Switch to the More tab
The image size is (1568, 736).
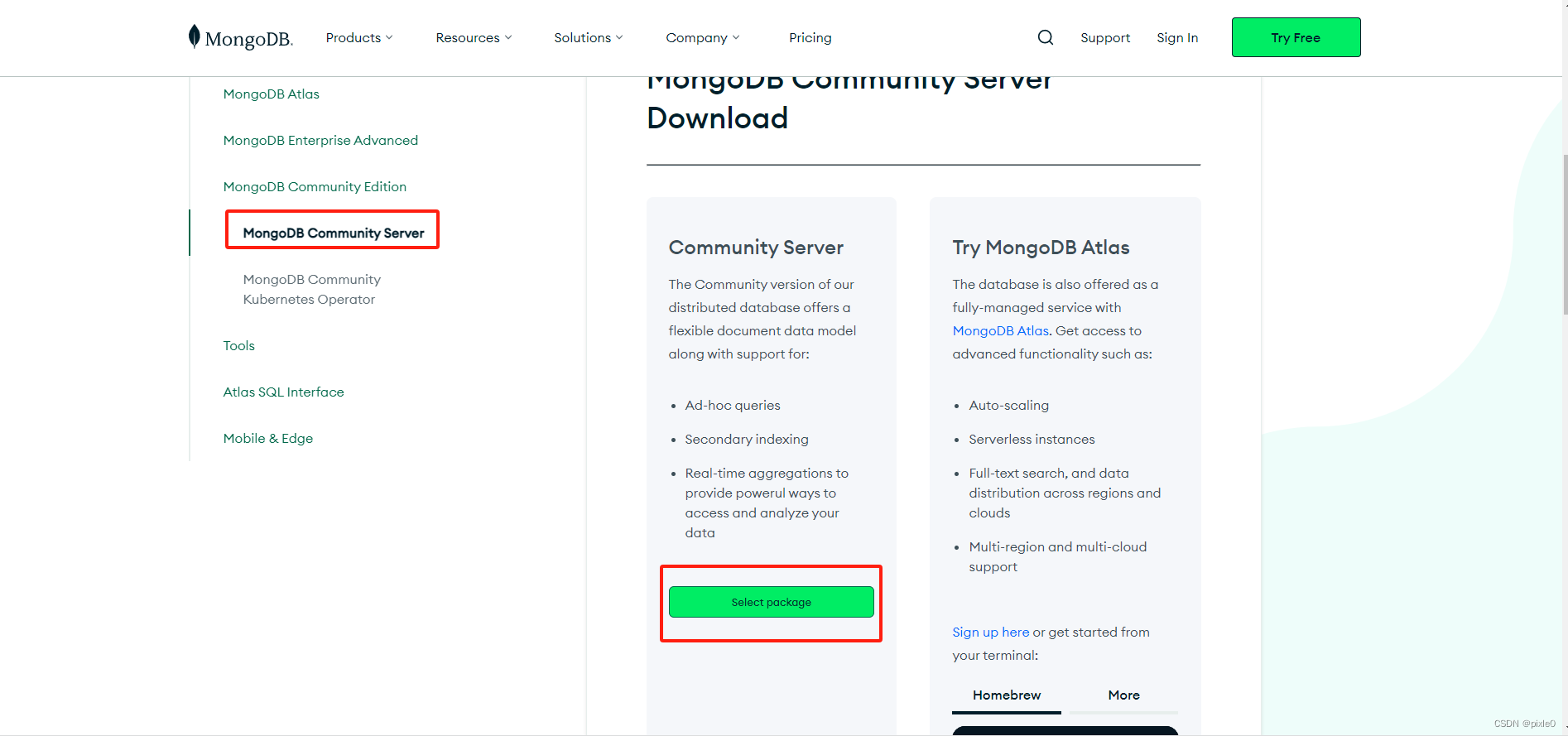pos(1123,695)
